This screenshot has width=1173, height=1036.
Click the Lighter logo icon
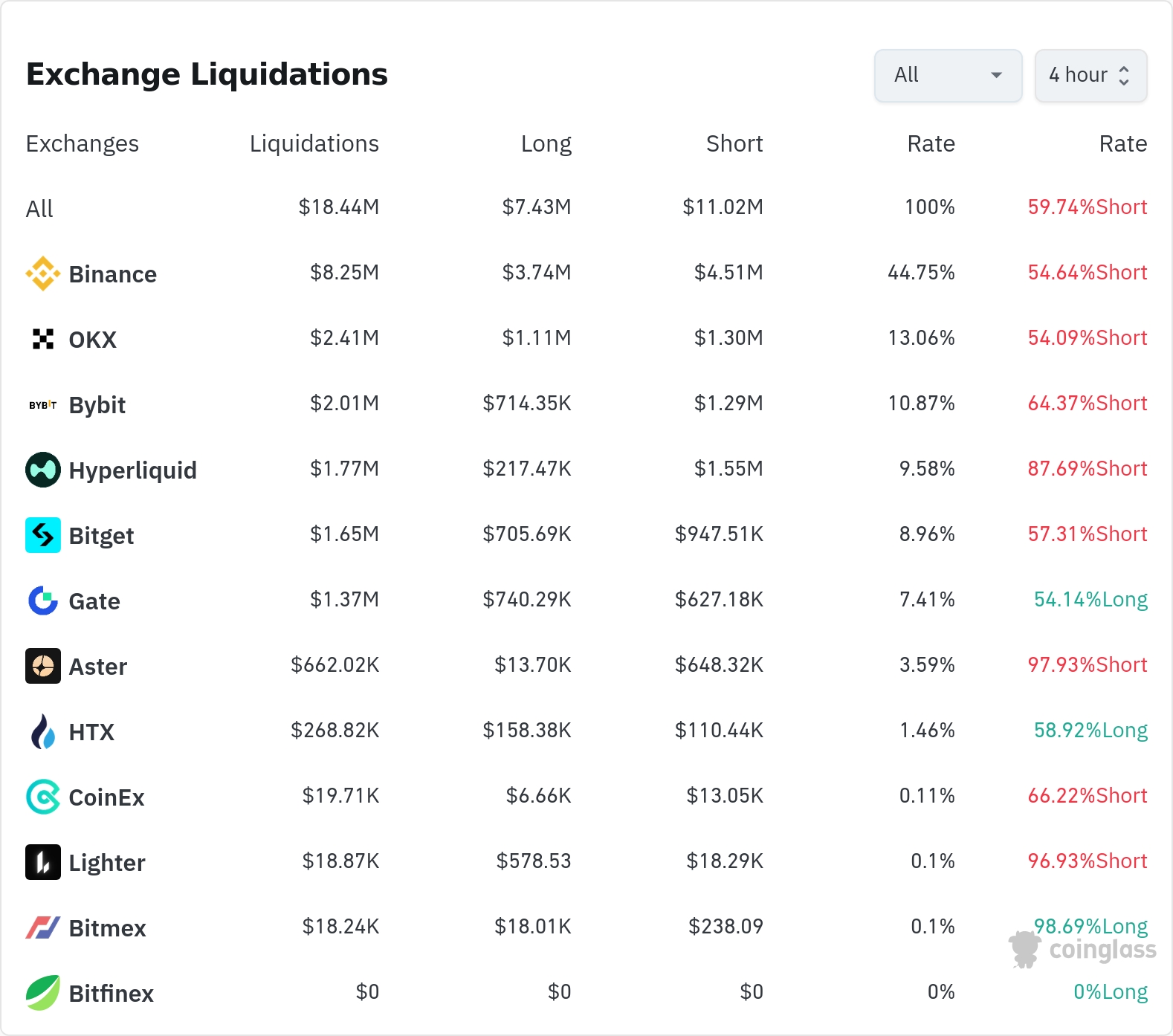tap(43, 862)
